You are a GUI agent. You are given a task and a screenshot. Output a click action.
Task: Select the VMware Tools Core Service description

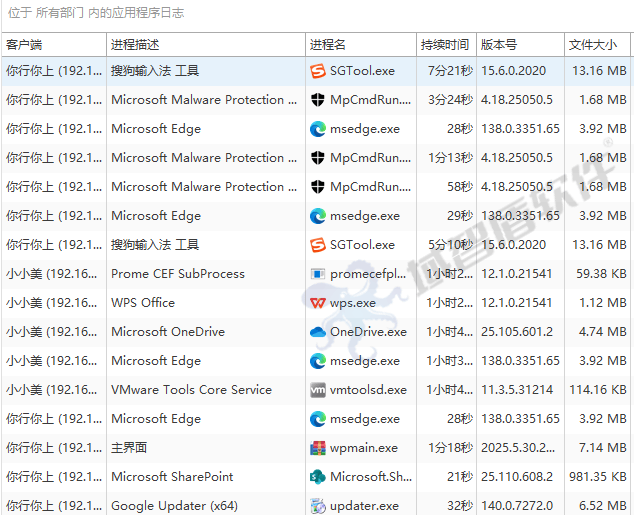191,390
